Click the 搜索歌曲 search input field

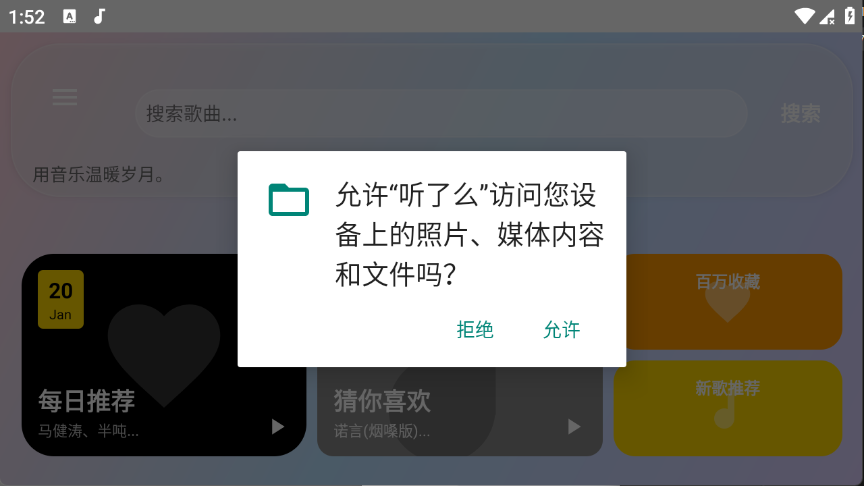pyautogui.click(x=441, y=114)
